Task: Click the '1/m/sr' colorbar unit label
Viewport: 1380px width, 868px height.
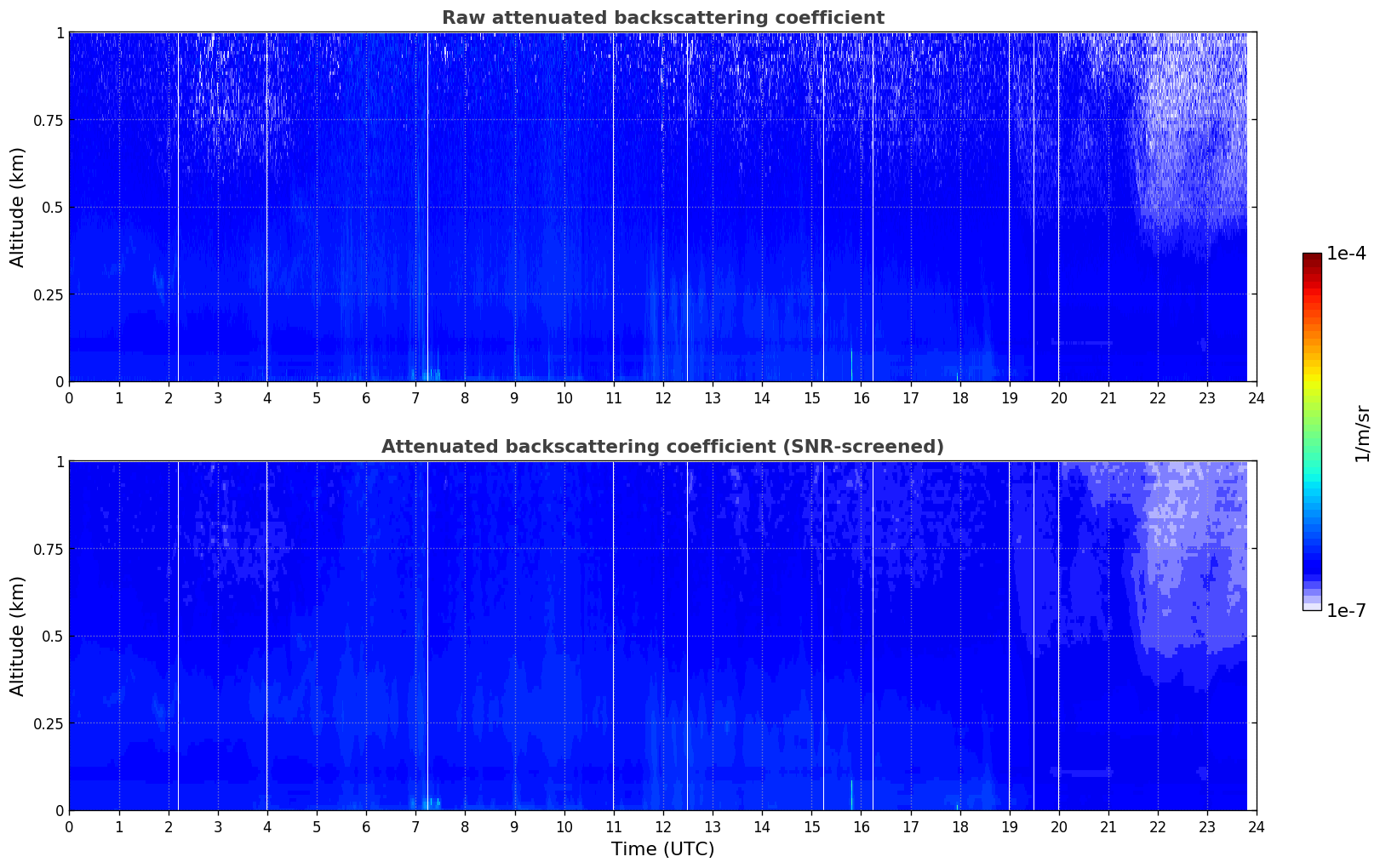Action: point(1362,432)
